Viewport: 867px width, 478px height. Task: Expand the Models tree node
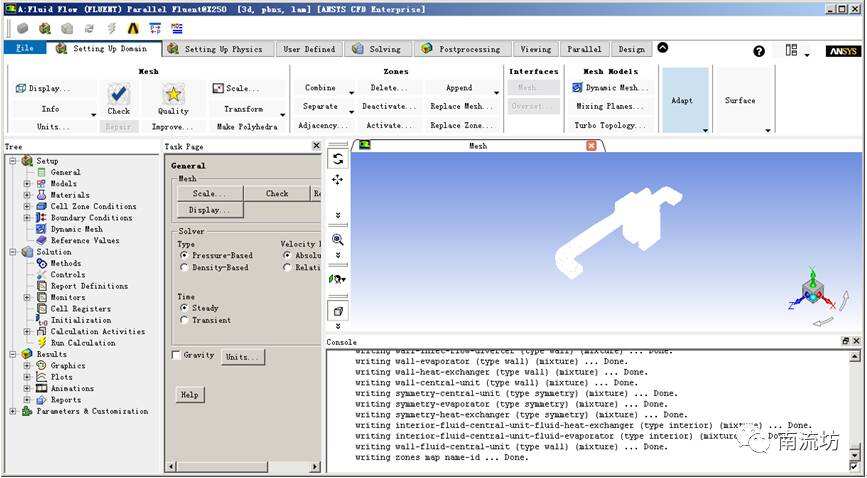tap(27, 184)
